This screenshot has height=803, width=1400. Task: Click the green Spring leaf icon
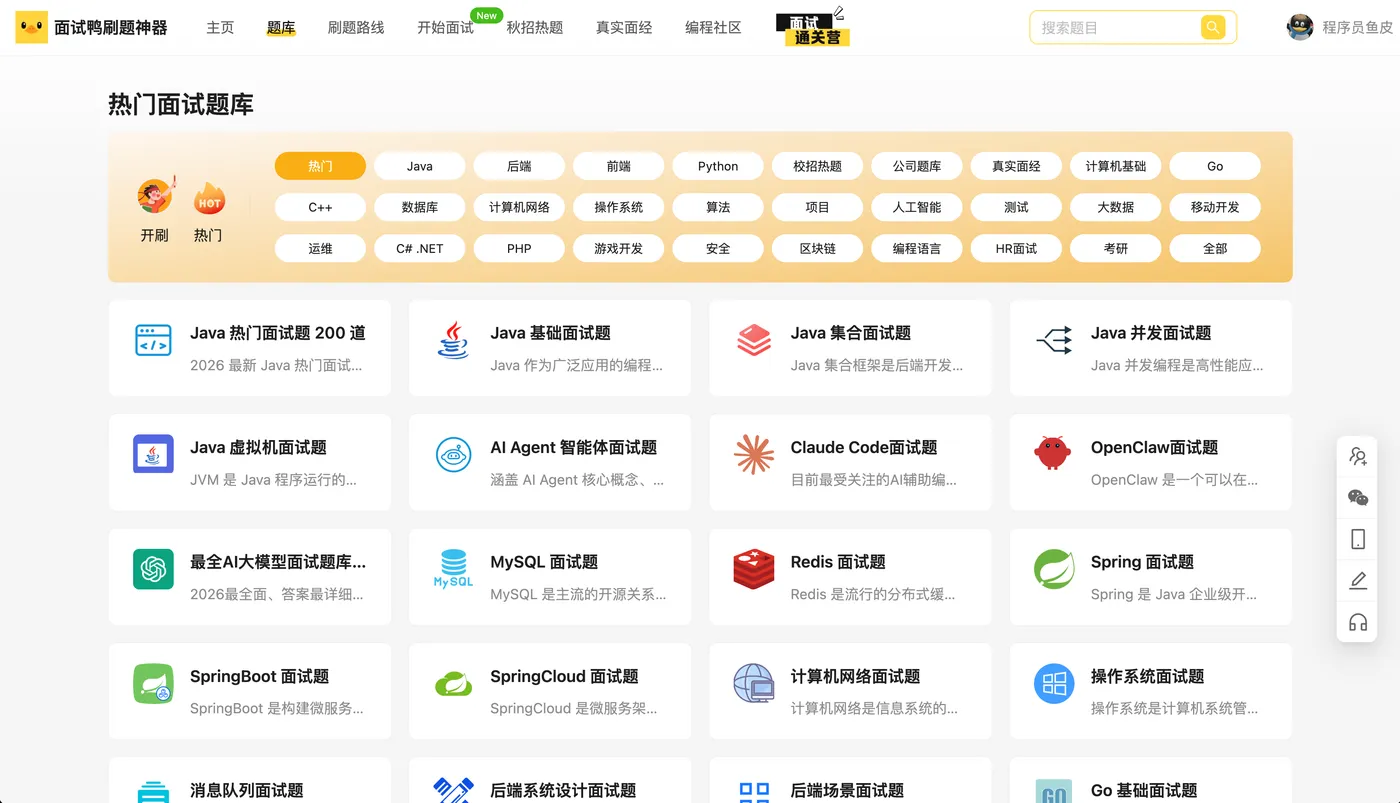click(1054, 569)
